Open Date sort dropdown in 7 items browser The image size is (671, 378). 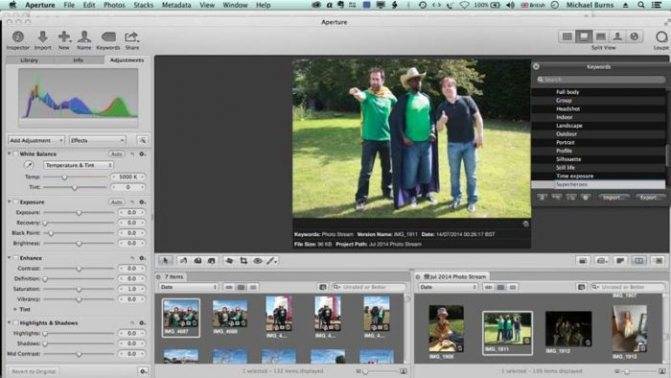click(189, 287)
